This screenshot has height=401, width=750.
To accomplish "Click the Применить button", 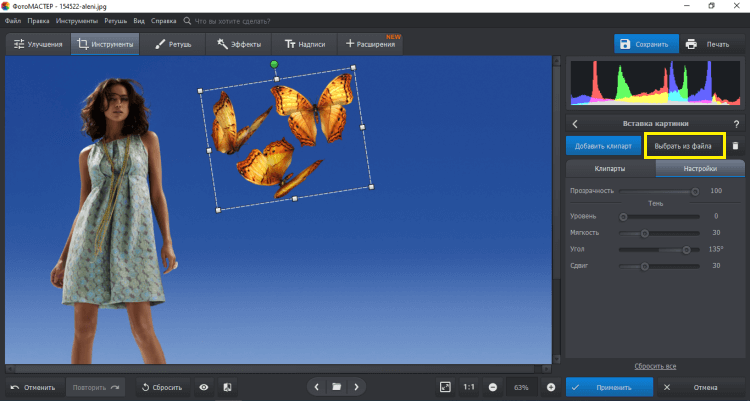I will pos(609,387).
